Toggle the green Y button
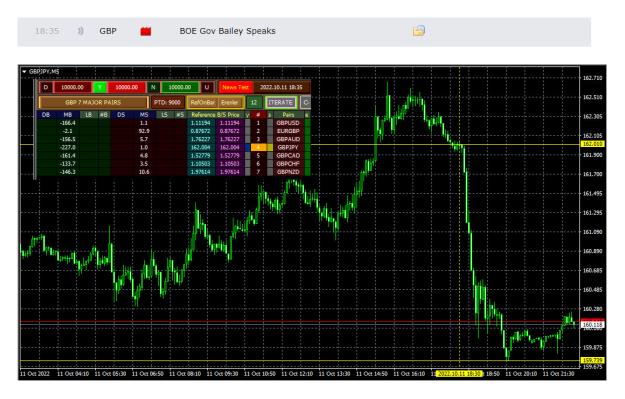 coord(100,87)
